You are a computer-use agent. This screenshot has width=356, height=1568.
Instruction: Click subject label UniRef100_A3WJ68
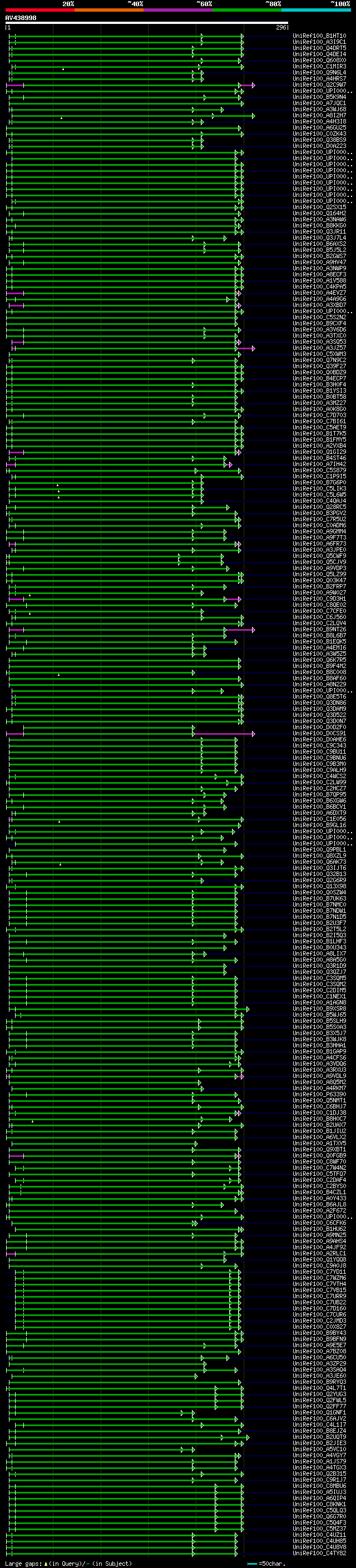tap(319, 110)
